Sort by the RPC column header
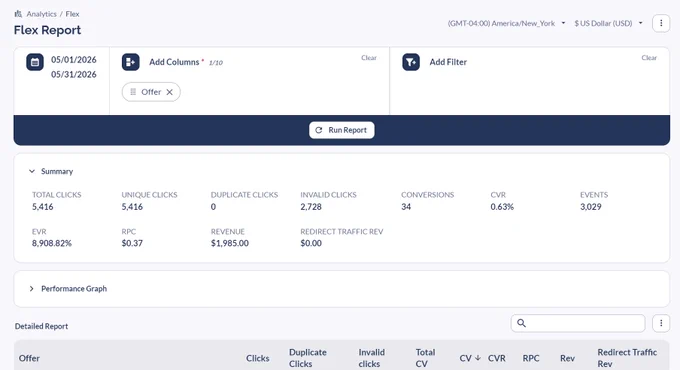Image resolution: width=680 pixels, height=370 pixels. (x=531, y=358)
